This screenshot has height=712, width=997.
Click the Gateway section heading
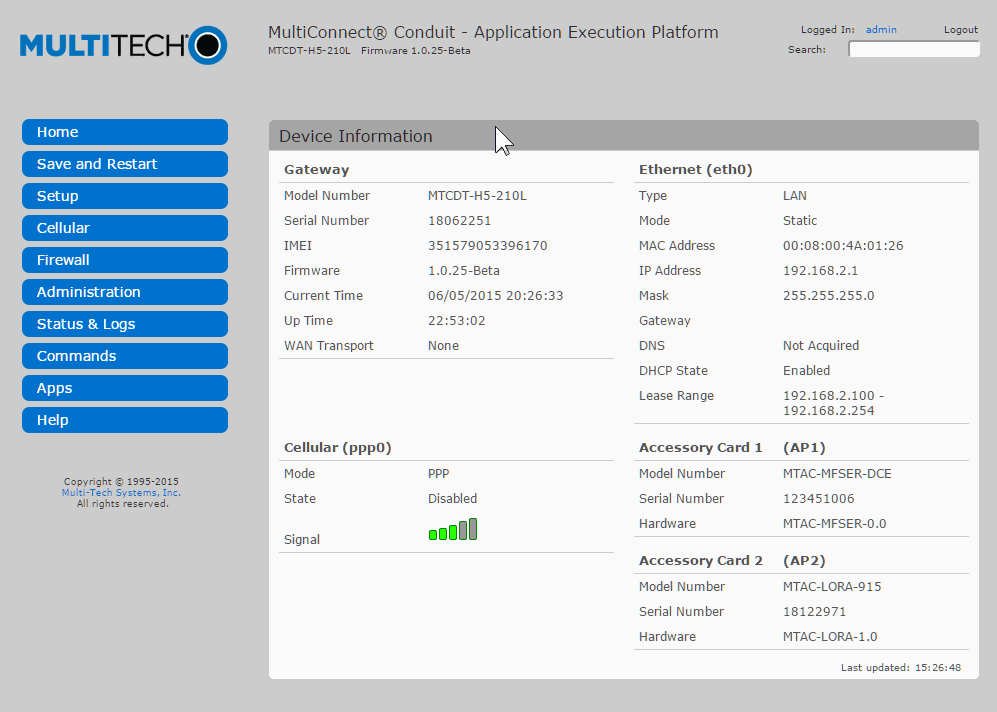click(317, 170)
